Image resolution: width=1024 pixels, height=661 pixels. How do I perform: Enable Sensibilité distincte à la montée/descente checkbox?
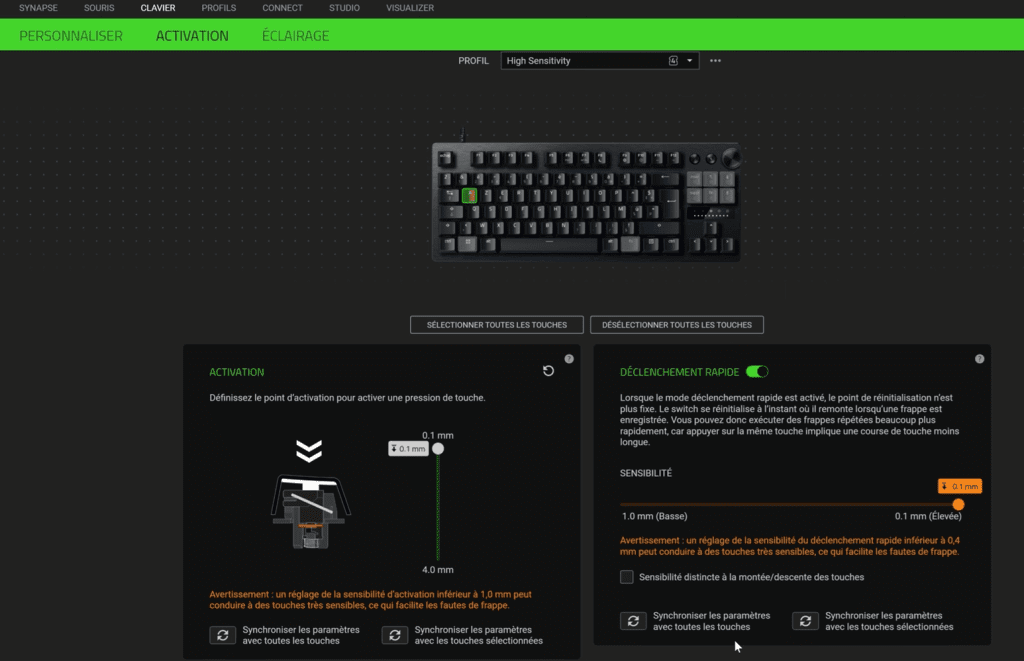(x=626, y=577)
